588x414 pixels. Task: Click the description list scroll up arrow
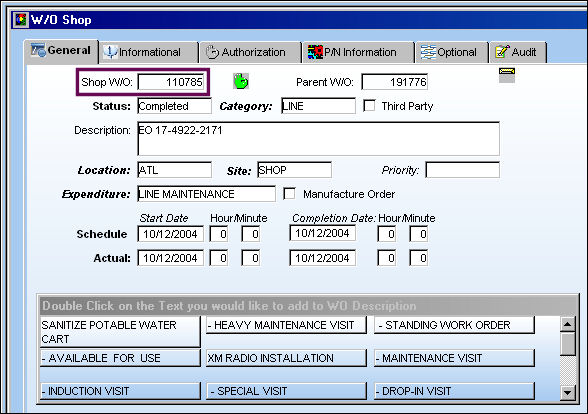[567, 324]
